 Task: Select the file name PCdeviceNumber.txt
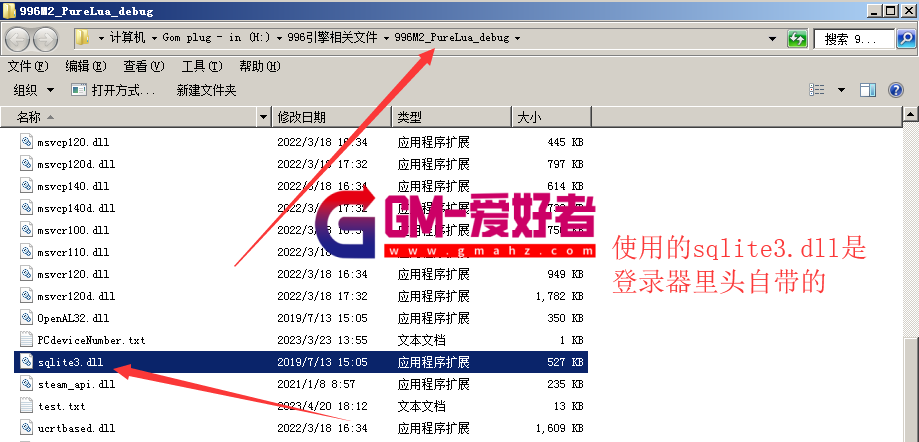91,340
